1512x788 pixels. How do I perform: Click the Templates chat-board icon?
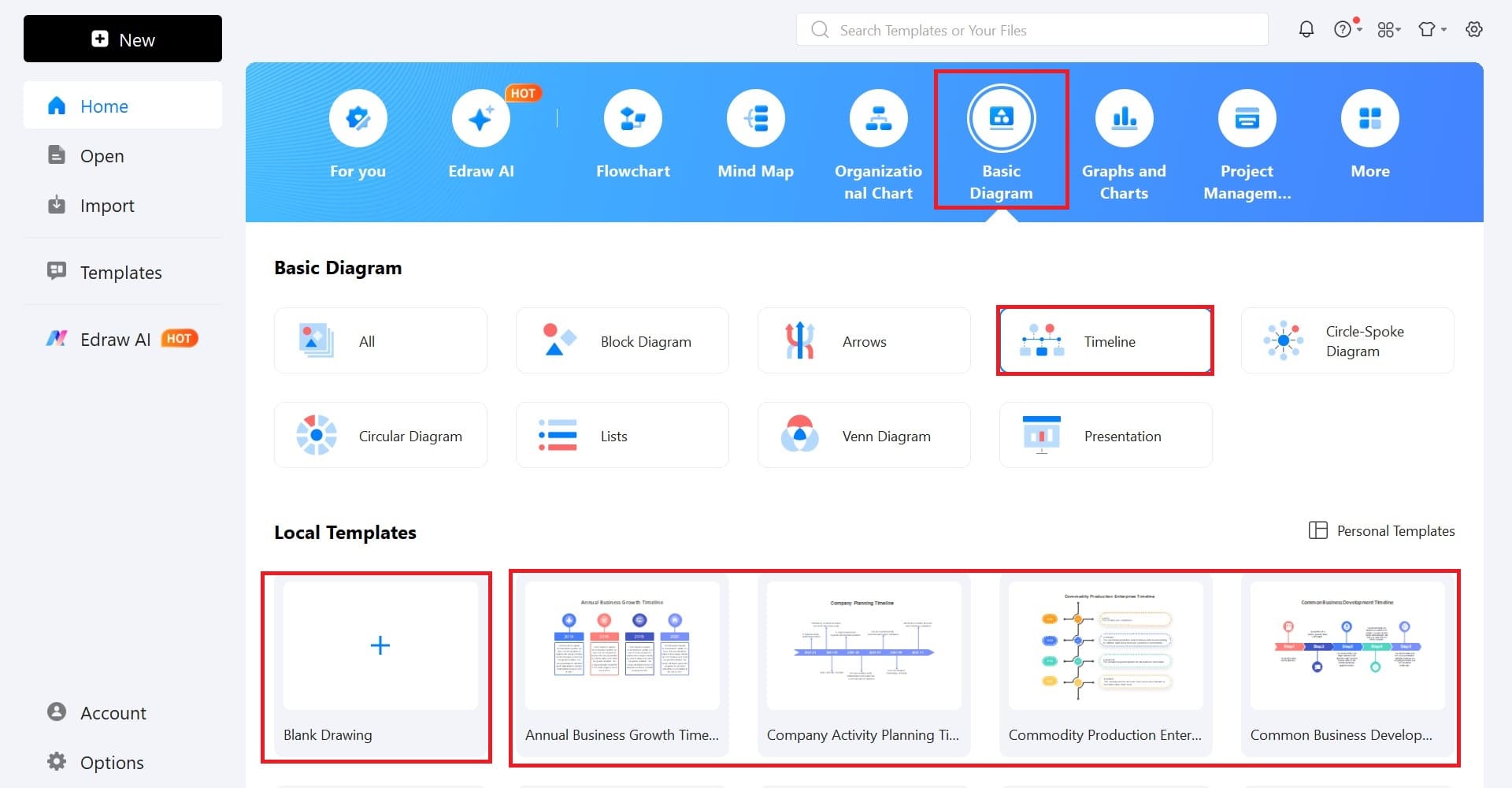[57, 271]
